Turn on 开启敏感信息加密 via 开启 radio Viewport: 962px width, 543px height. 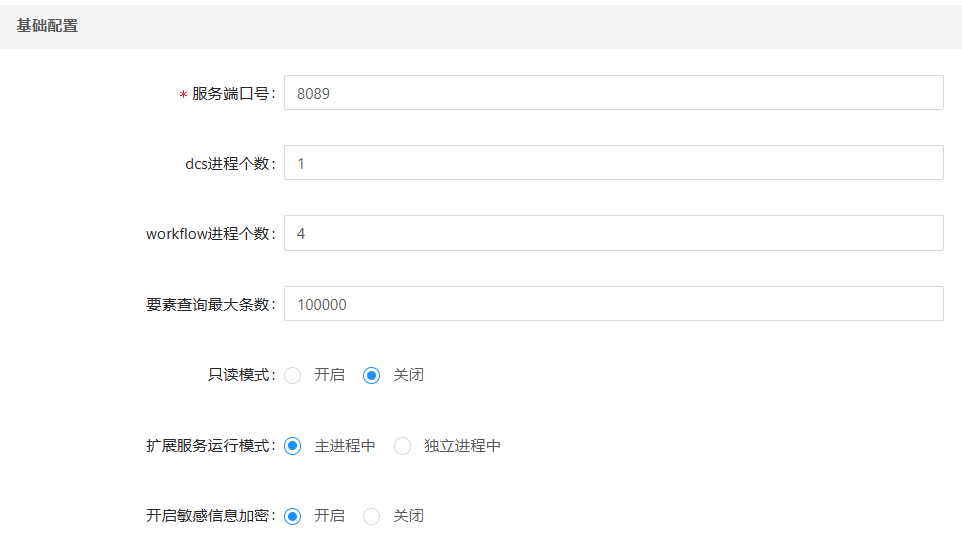tap(293, 516)
